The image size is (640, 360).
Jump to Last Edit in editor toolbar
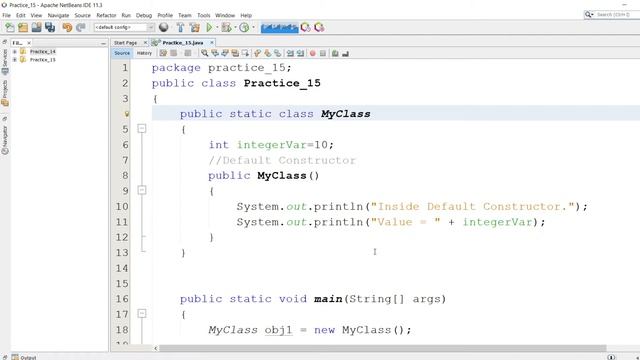tap(163, 53)
